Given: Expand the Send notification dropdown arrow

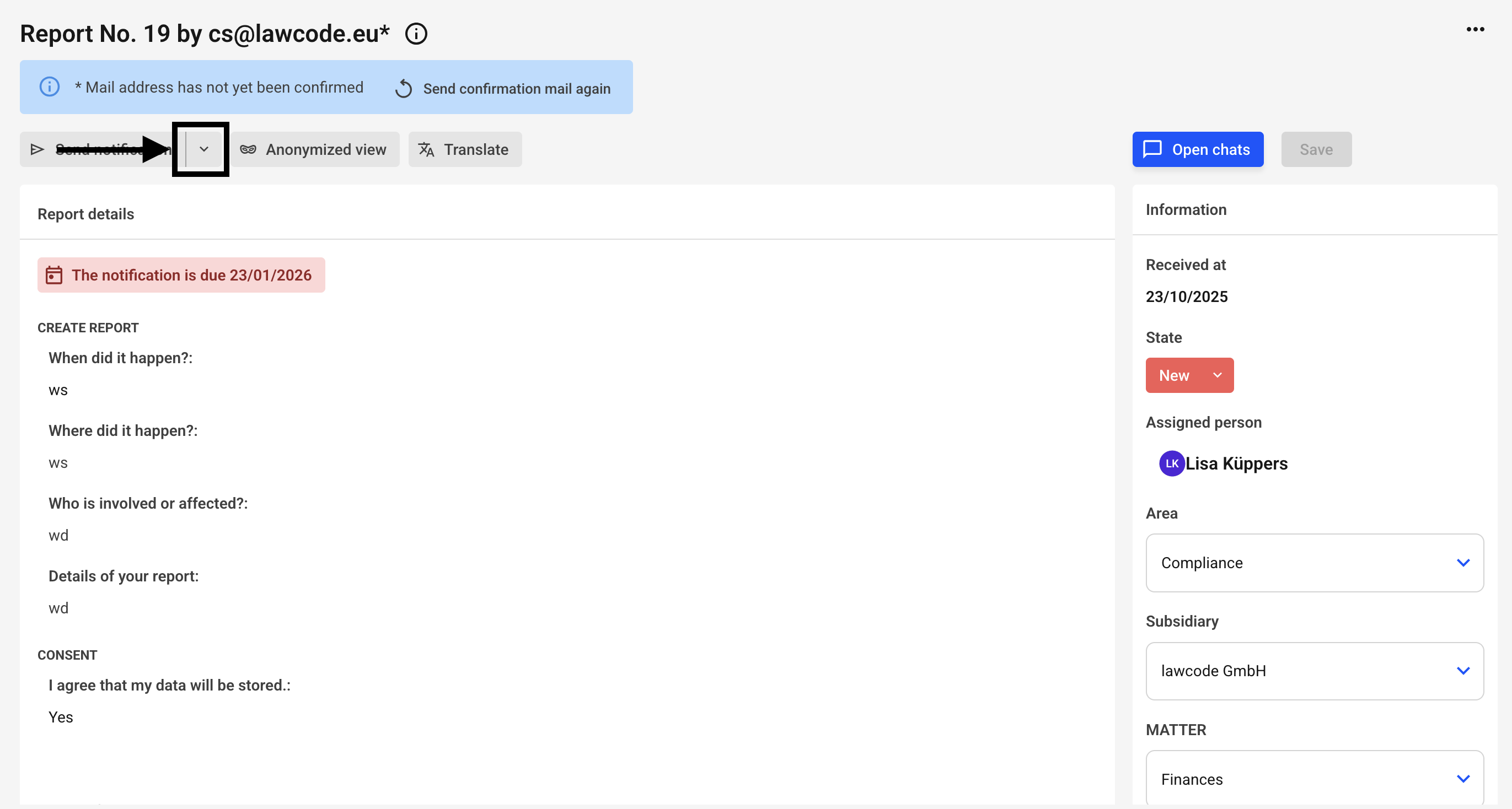Looking at the screenshot, I should click(x=203, y=149).
